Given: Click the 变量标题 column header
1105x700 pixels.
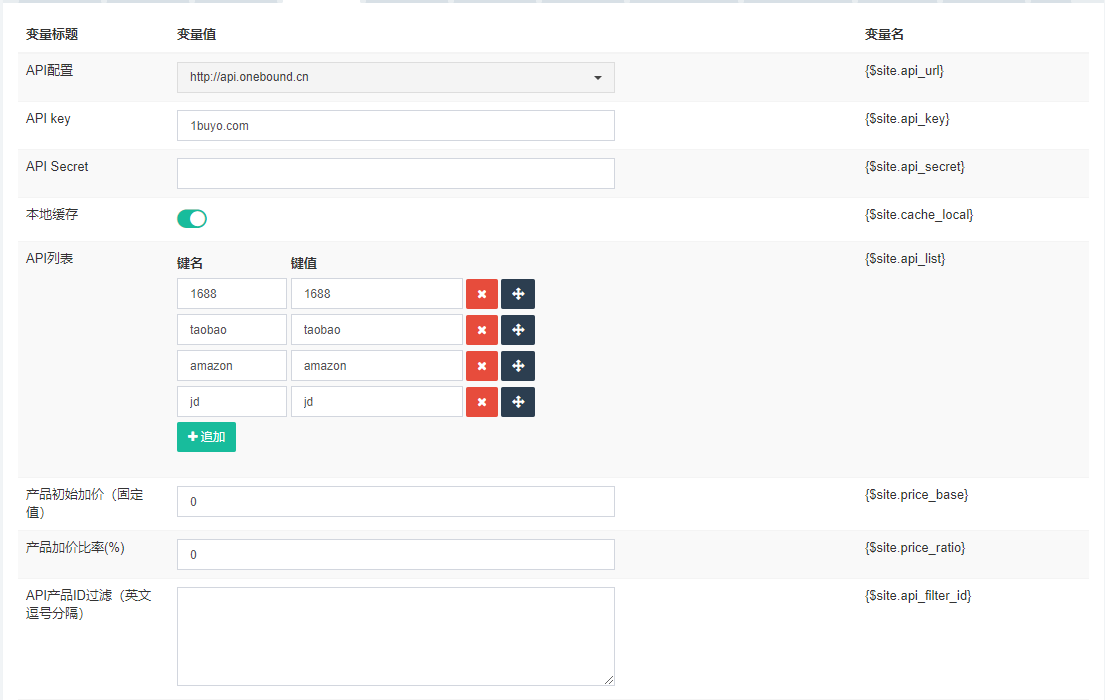Looking at the screenshot, I should coord(52,35).
